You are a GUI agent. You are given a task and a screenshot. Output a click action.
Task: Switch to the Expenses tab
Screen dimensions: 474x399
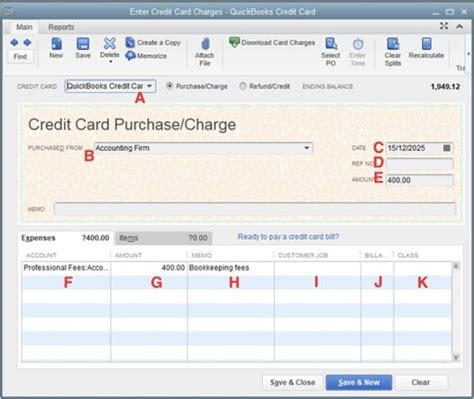pos(65,238)
